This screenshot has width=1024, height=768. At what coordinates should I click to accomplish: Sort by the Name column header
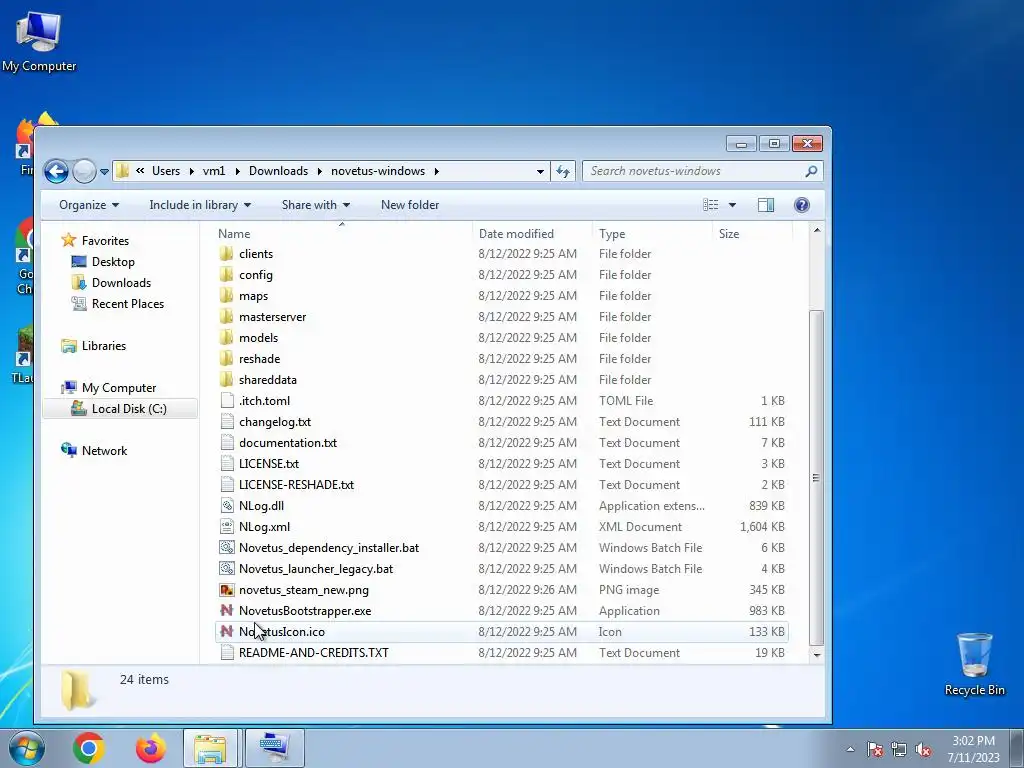(x=342, y=234)
